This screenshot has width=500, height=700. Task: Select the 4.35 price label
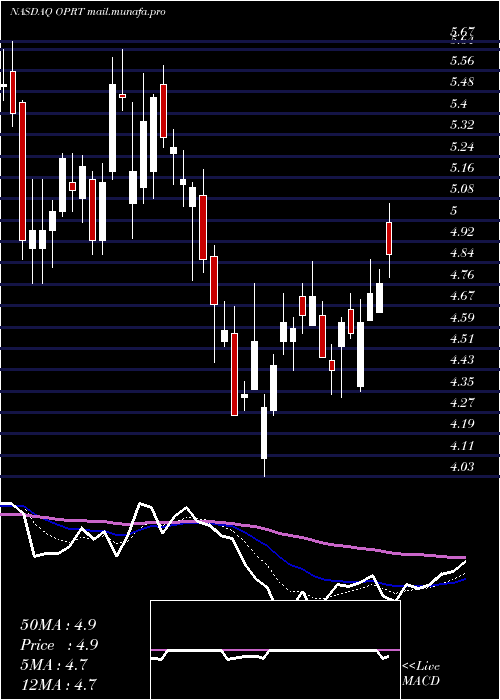(x=462, y=383)
